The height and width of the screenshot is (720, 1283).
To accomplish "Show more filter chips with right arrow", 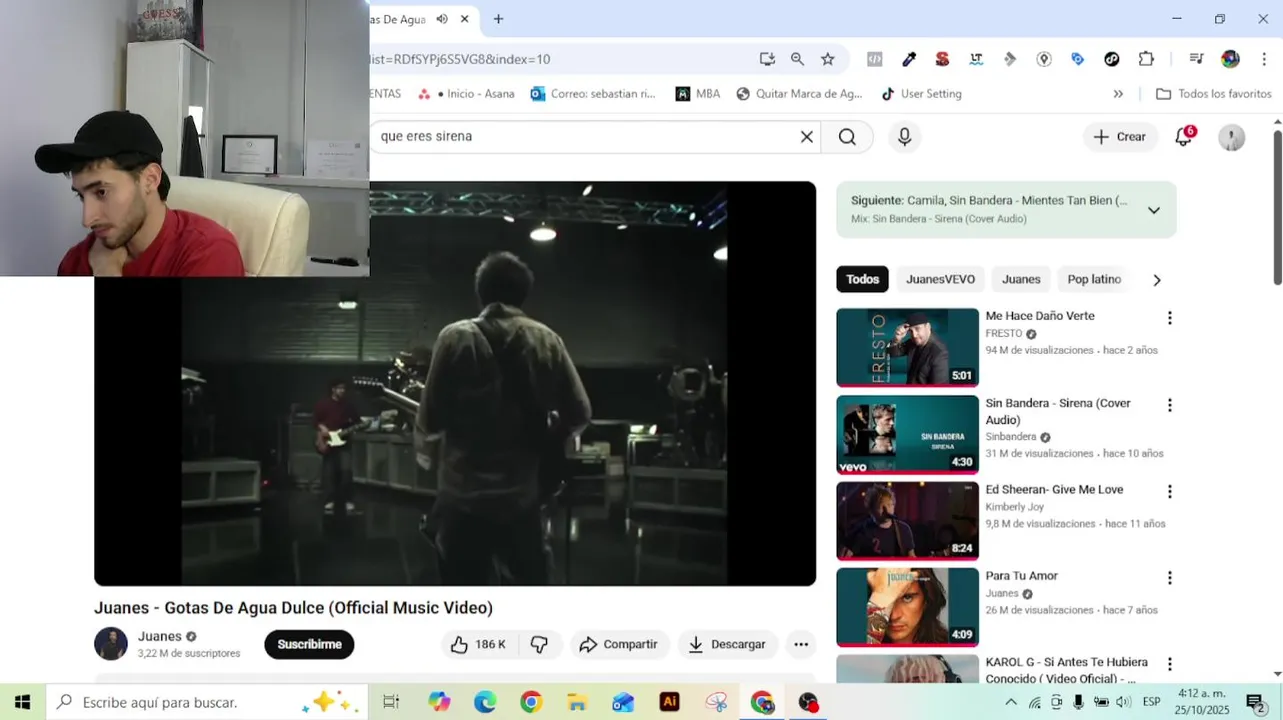I will tap(1157, 280).
